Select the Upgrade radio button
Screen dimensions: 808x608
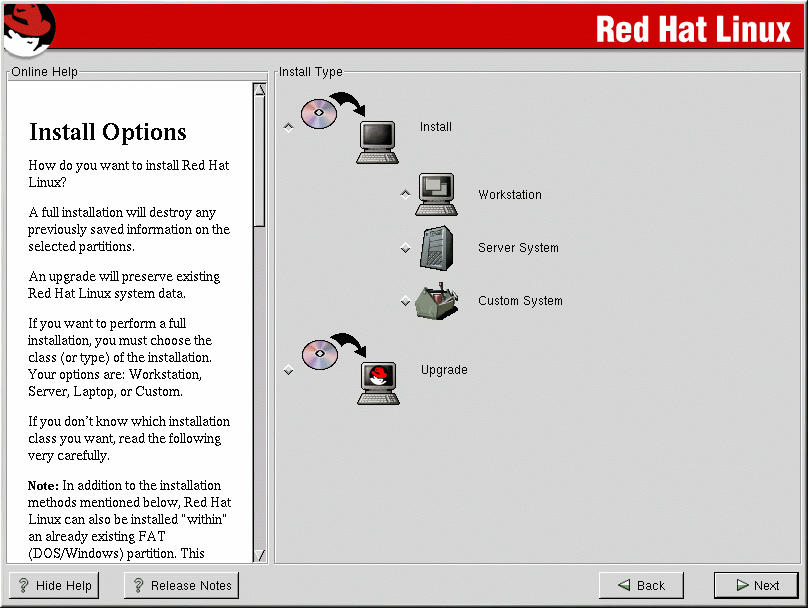pyautogui.click(x=289, y=370)
